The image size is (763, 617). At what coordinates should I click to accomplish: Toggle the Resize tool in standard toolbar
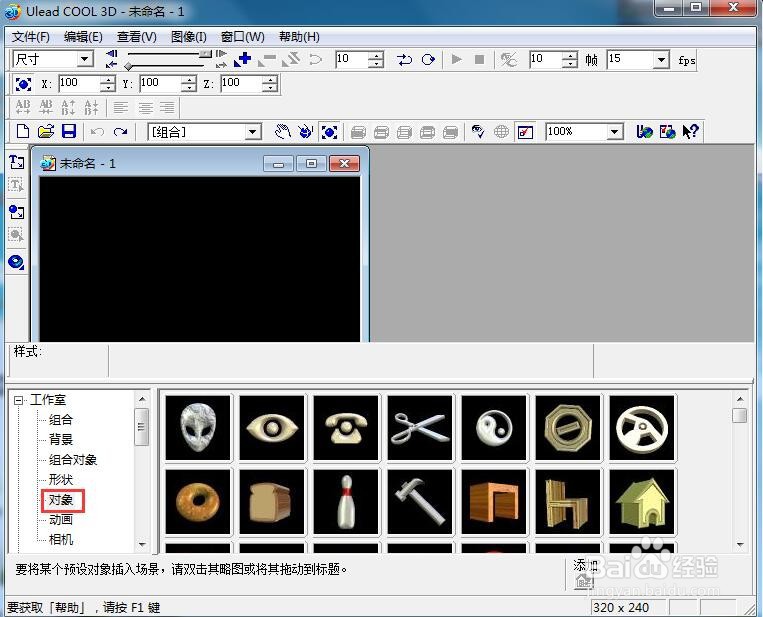[x=329, y=131]
